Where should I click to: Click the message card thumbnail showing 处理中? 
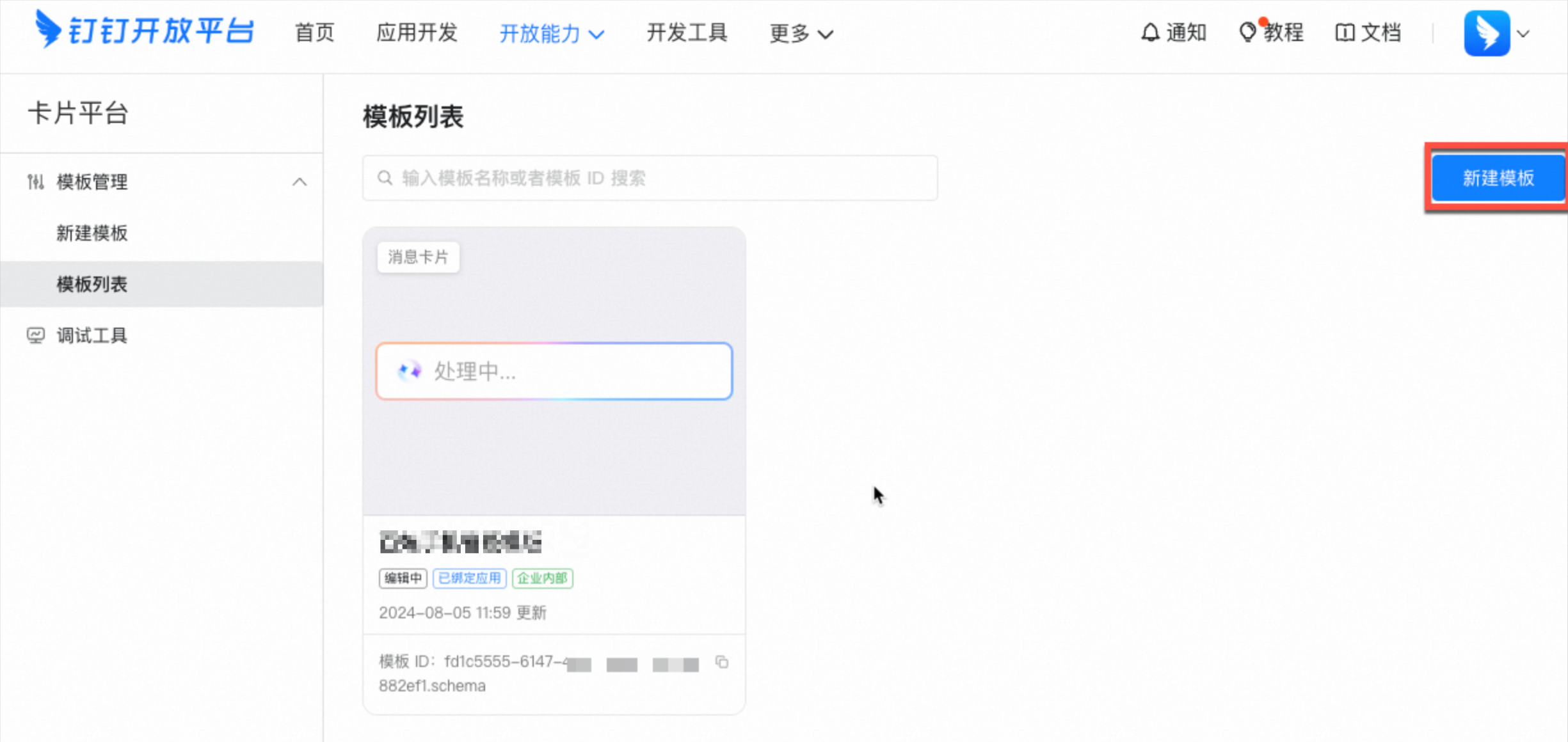coord(554,371)
